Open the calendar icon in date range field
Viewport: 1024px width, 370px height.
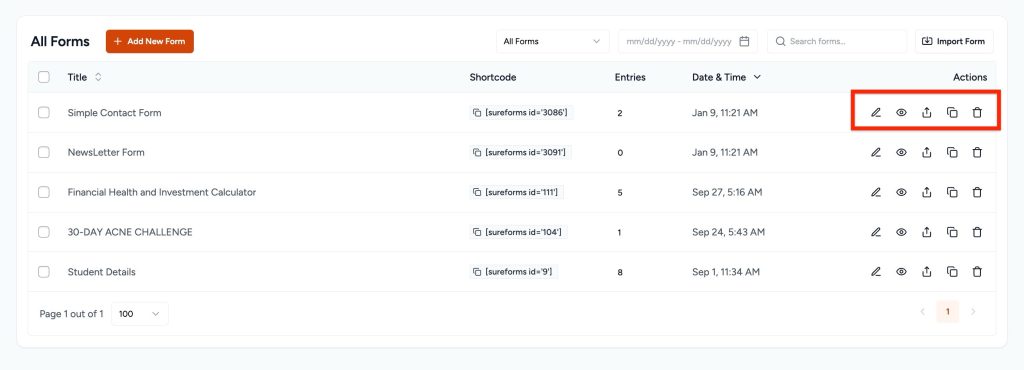click(x=744, y=41)
